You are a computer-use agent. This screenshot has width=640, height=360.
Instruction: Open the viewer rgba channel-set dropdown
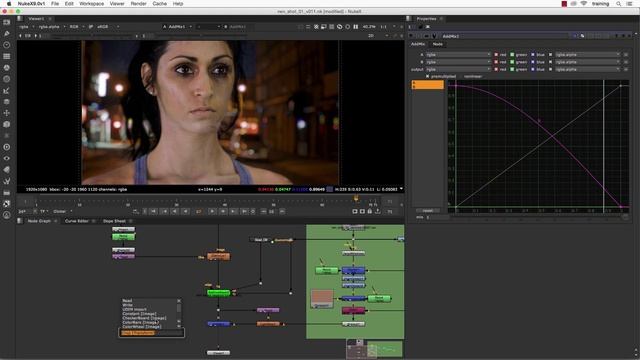point(27,27)
